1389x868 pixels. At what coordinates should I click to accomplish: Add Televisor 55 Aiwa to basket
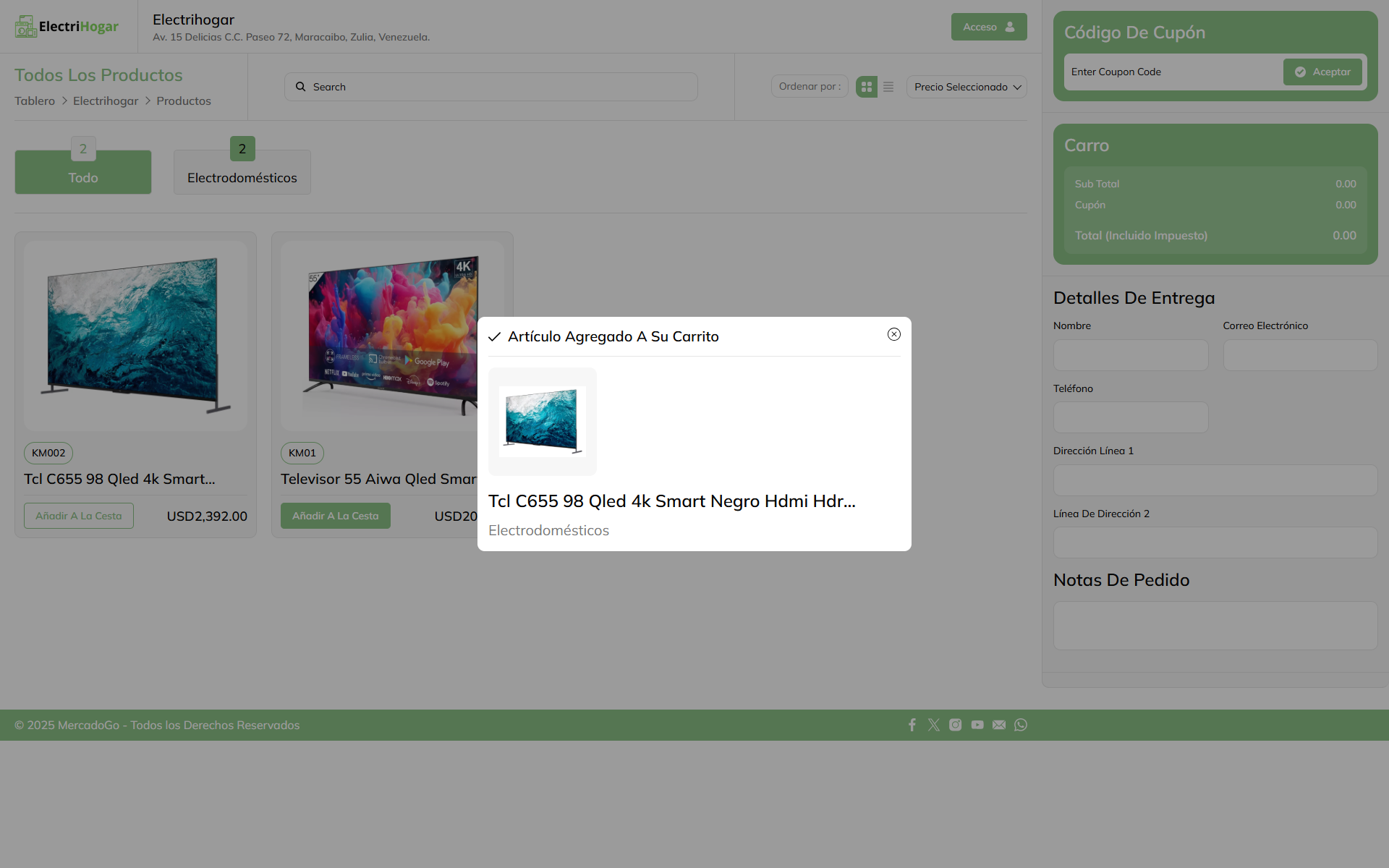[336, 516]
